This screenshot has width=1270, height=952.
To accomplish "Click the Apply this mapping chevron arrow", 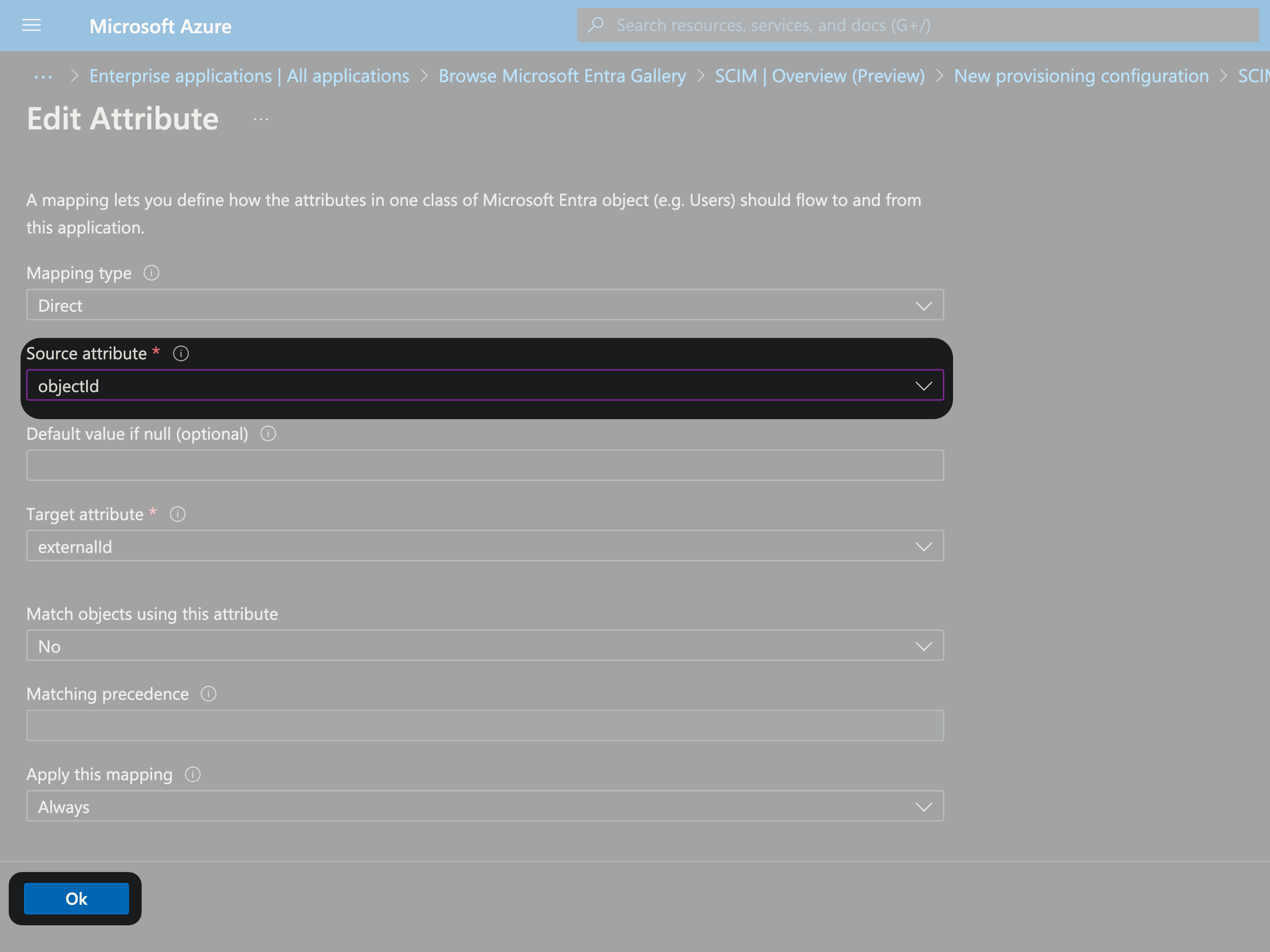I will pyautogui.click(x=923, y=807).
